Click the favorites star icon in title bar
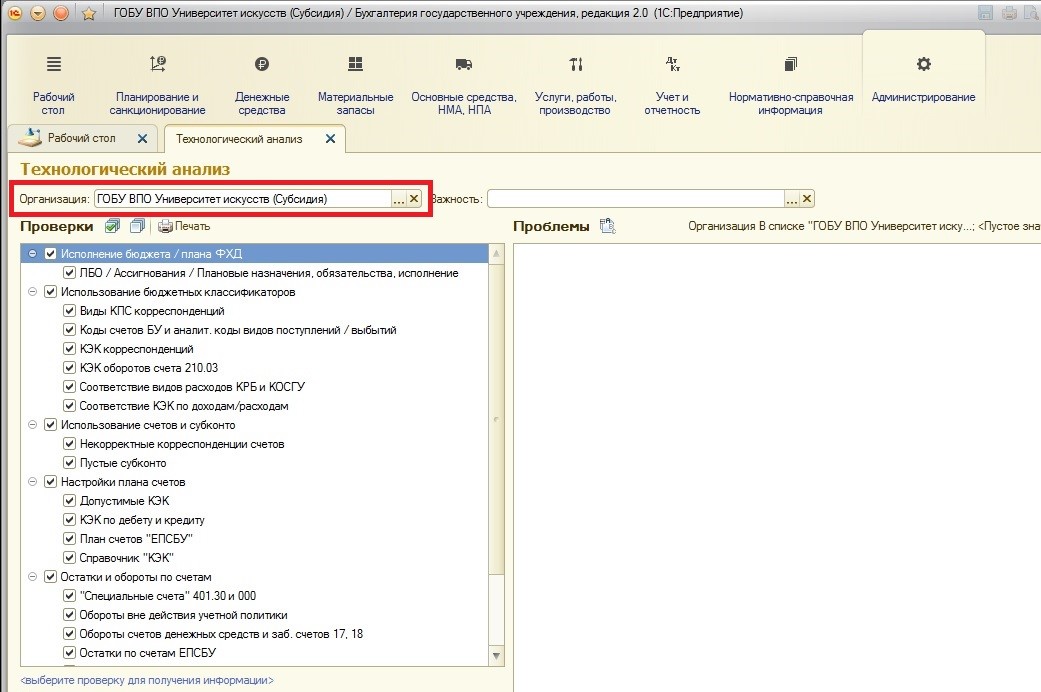 (88, 13)
